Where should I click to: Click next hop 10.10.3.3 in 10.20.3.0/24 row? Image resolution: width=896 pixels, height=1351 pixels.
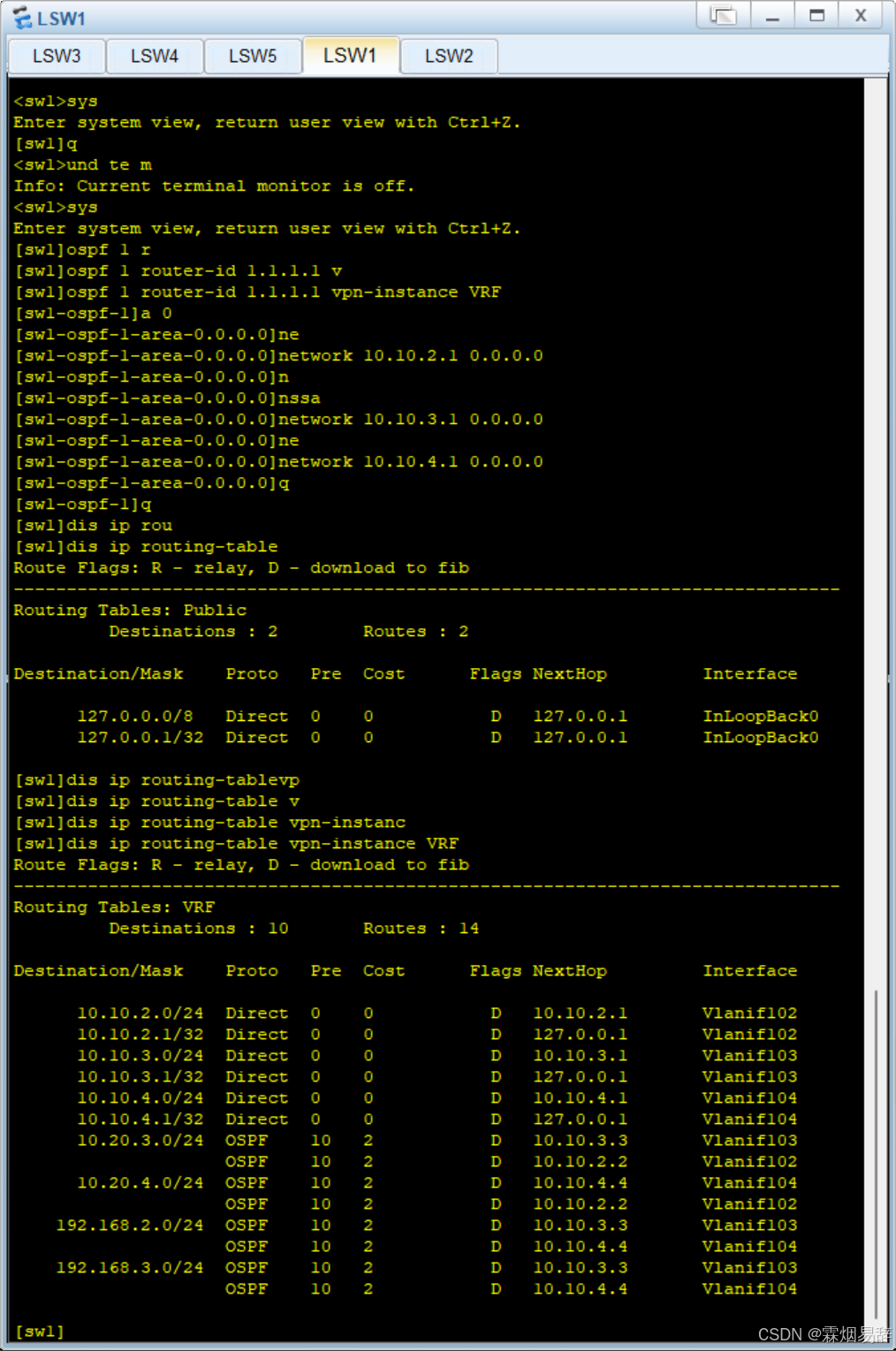(581, 1140)
